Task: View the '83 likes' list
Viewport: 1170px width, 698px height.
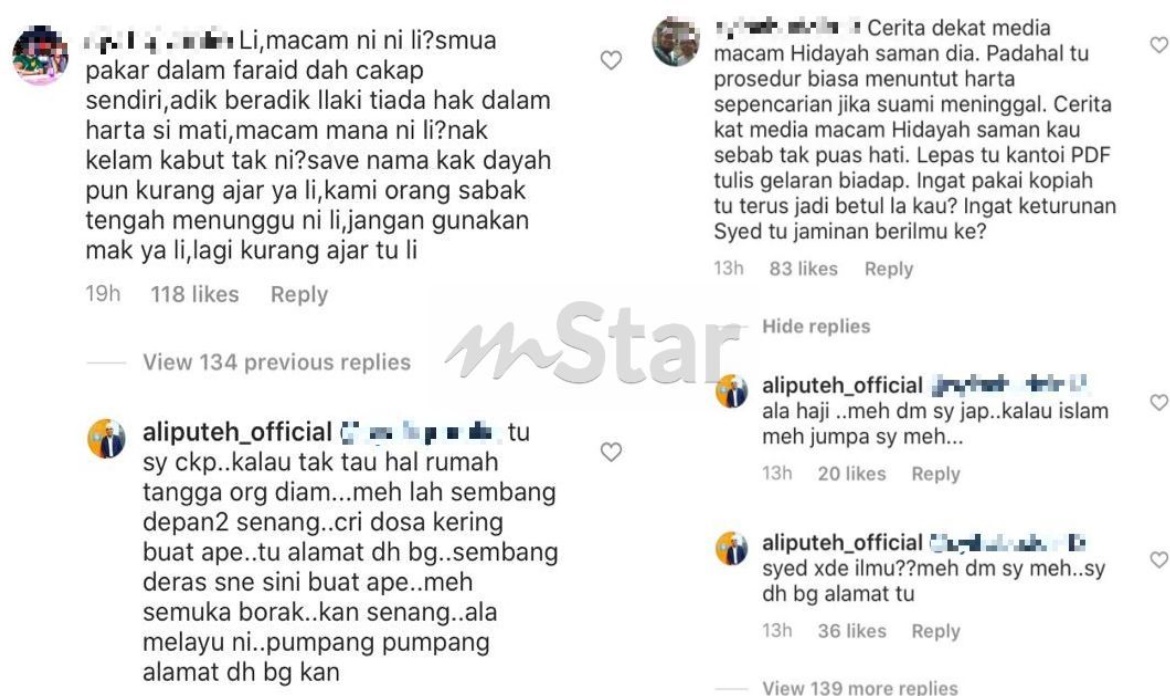Action: click(804, 269)
